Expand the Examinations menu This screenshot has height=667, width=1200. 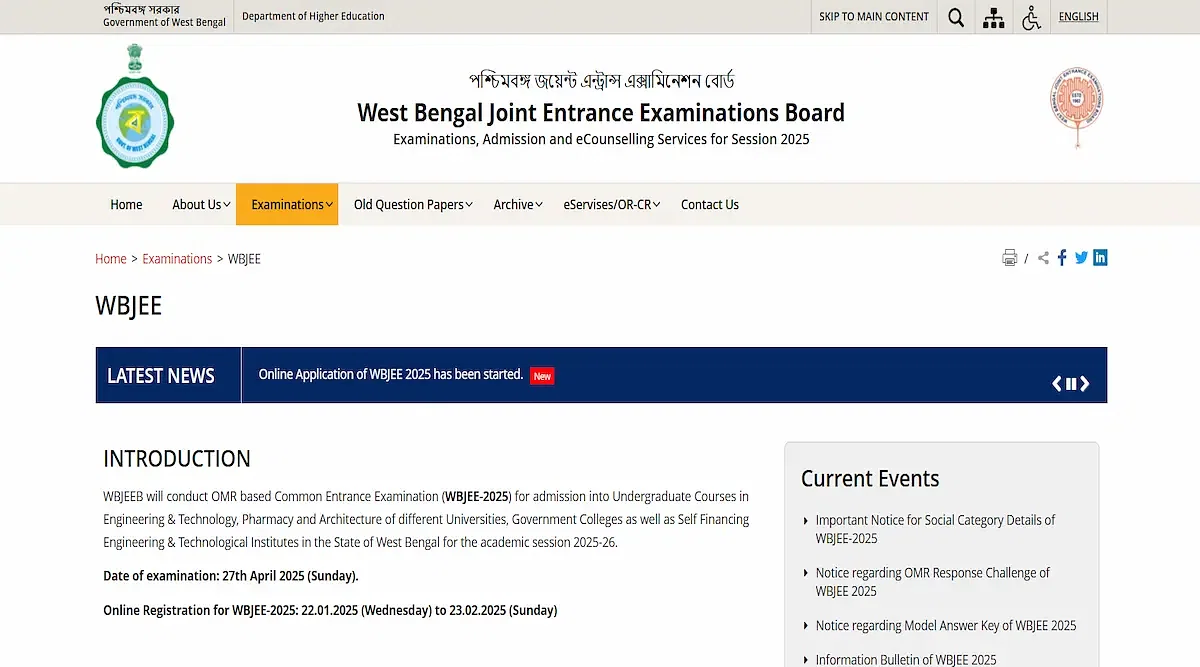(287, 204)
